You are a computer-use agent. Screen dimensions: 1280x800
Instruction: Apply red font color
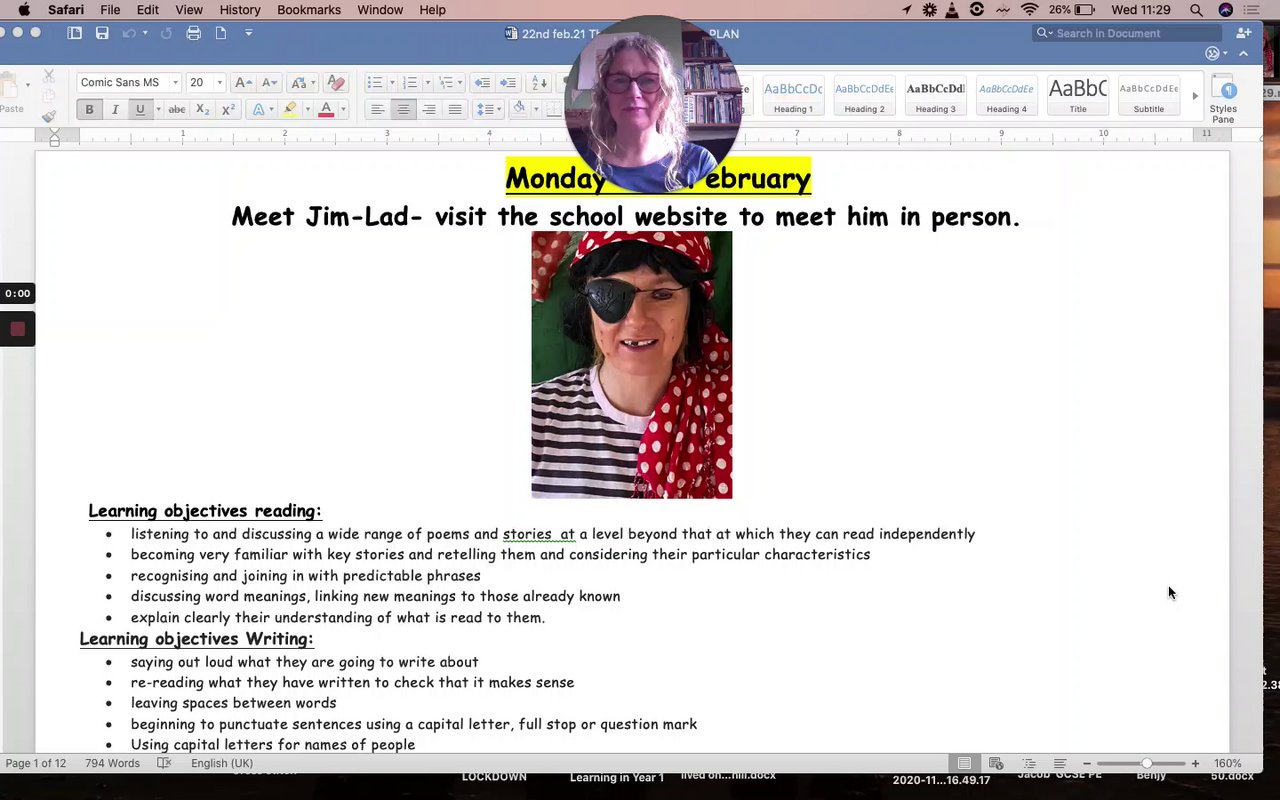(326, 109)
